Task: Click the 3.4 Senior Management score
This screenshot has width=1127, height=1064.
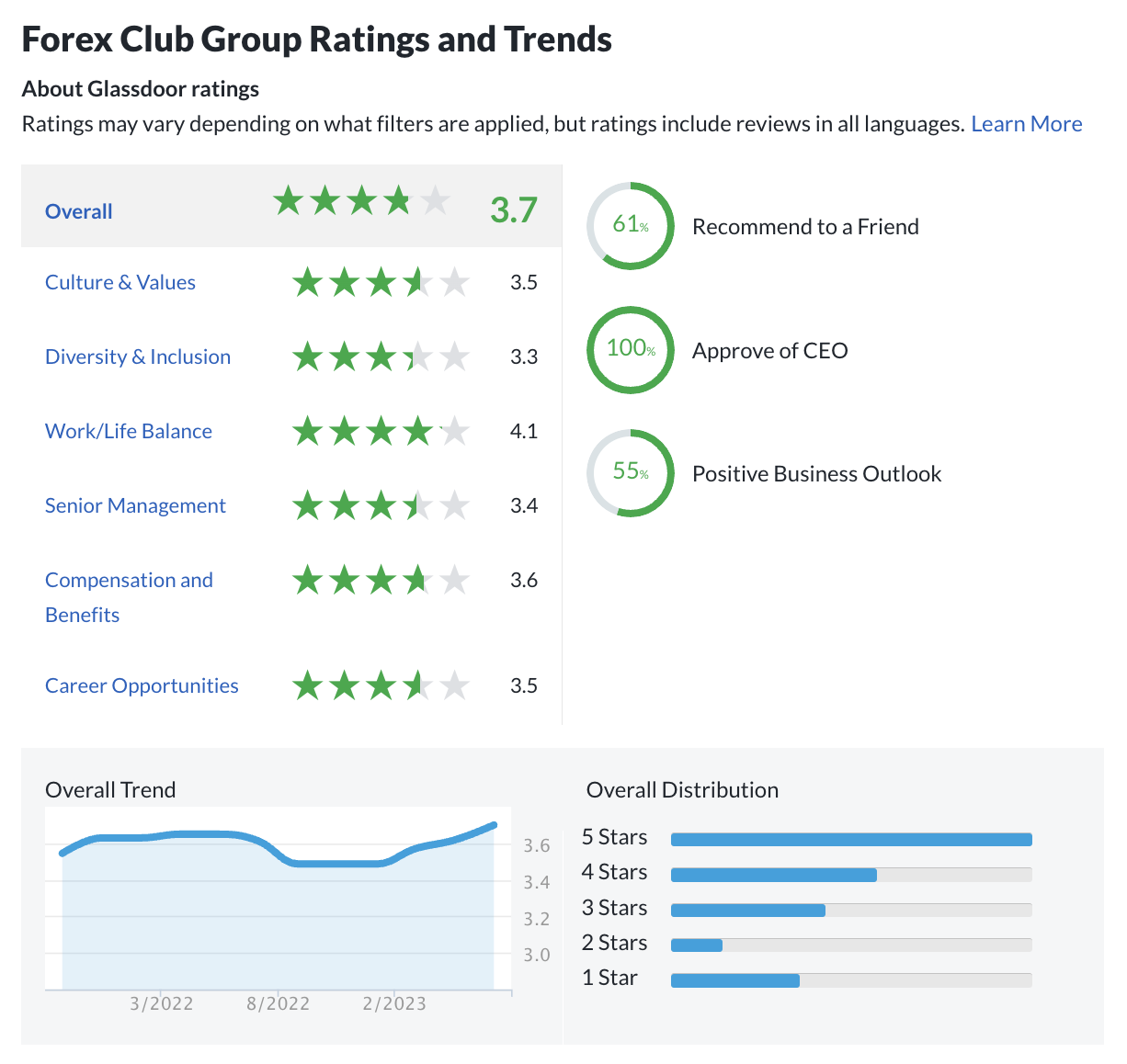Action: [524, 505]
